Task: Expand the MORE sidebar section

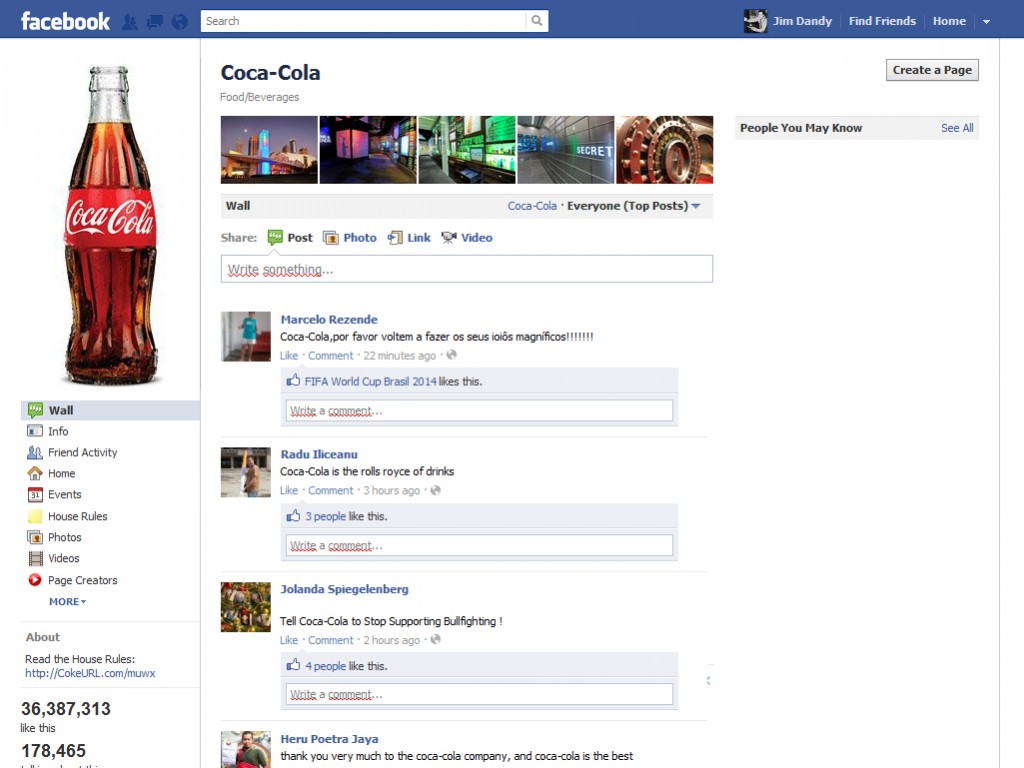Action: (67, 601)
